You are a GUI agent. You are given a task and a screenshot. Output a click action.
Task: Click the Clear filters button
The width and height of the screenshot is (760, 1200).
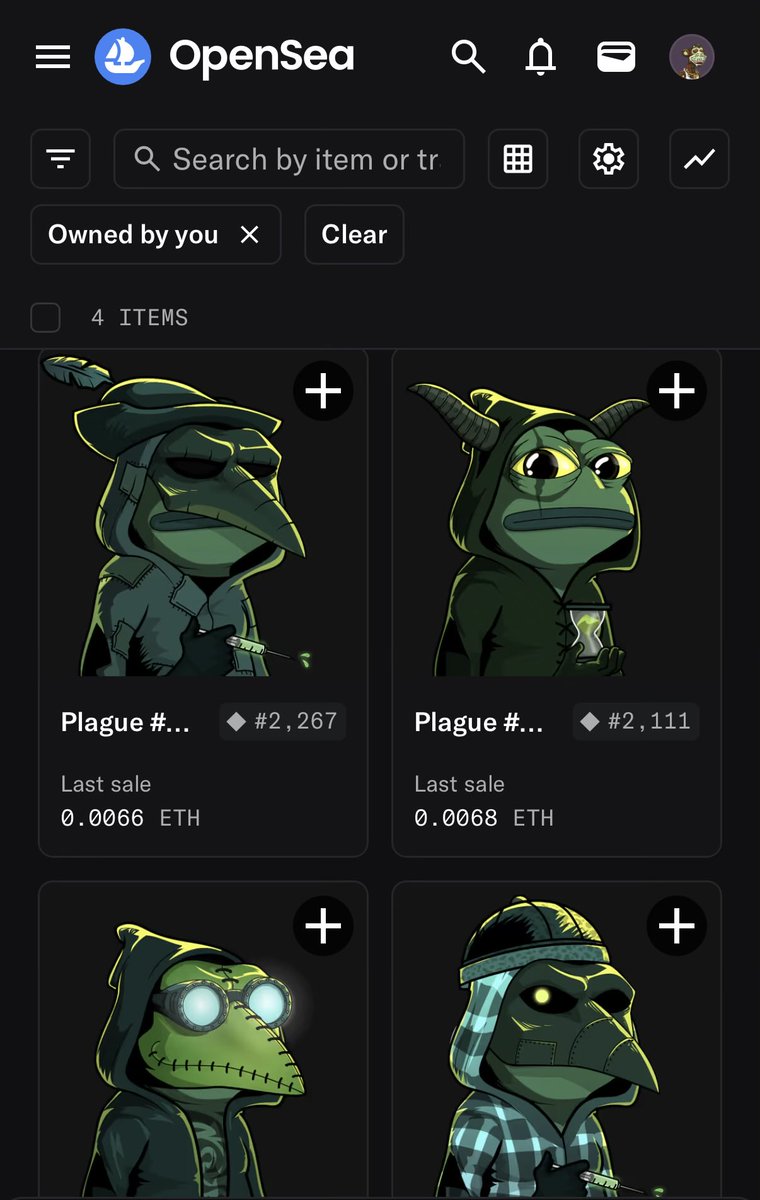click(x=354, y=235)
